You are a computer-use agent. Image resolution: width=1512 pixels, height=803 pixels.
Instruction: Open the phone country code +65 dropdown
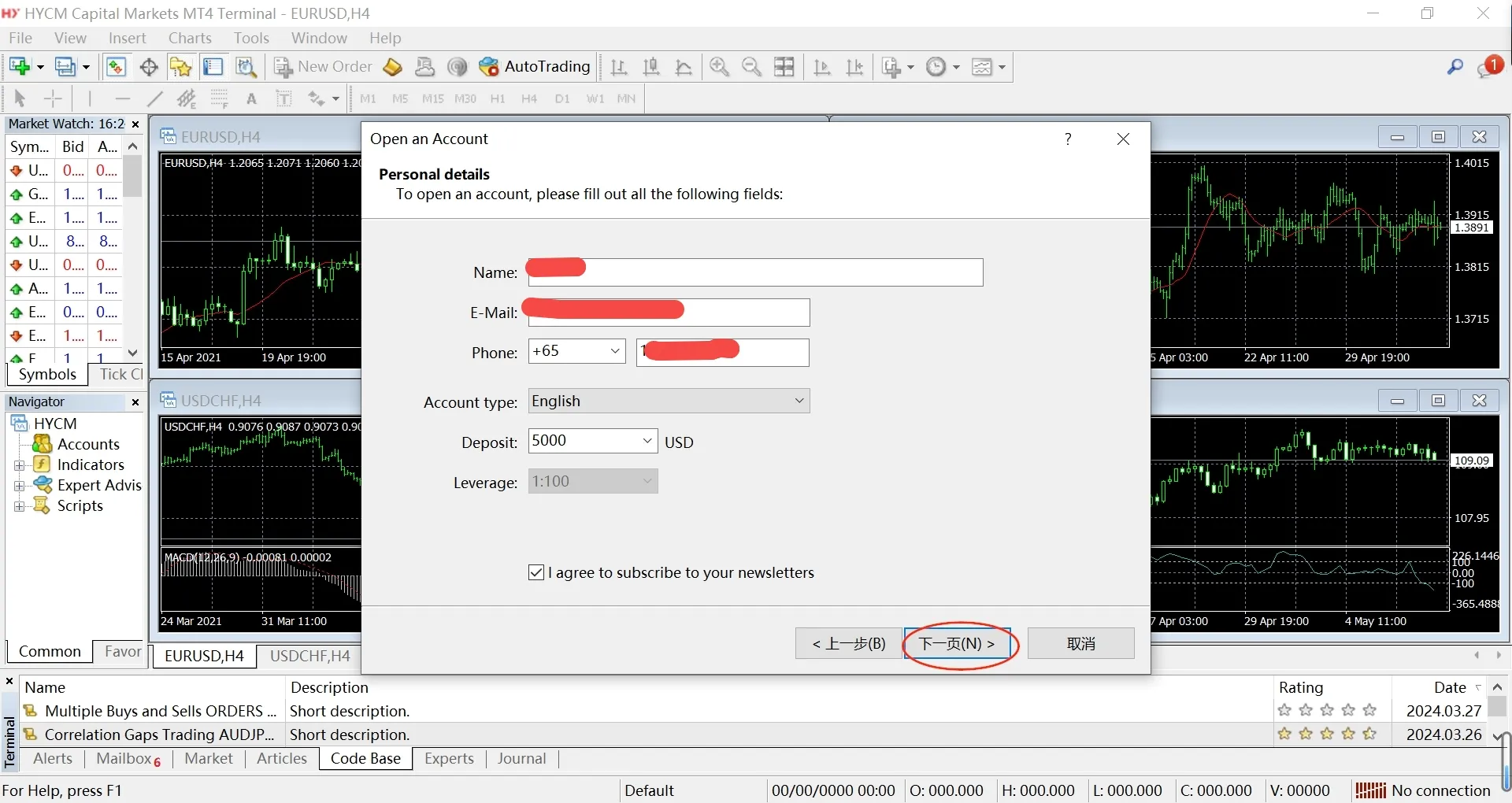point(576,351)
